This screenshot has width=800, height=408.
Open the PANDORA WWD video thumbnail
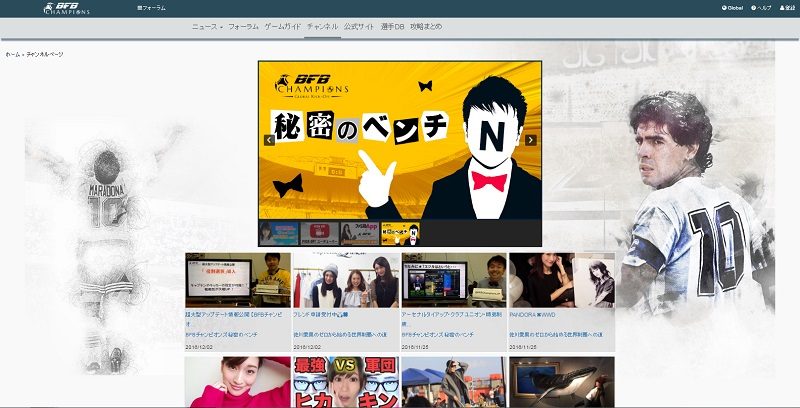(561, 279)
